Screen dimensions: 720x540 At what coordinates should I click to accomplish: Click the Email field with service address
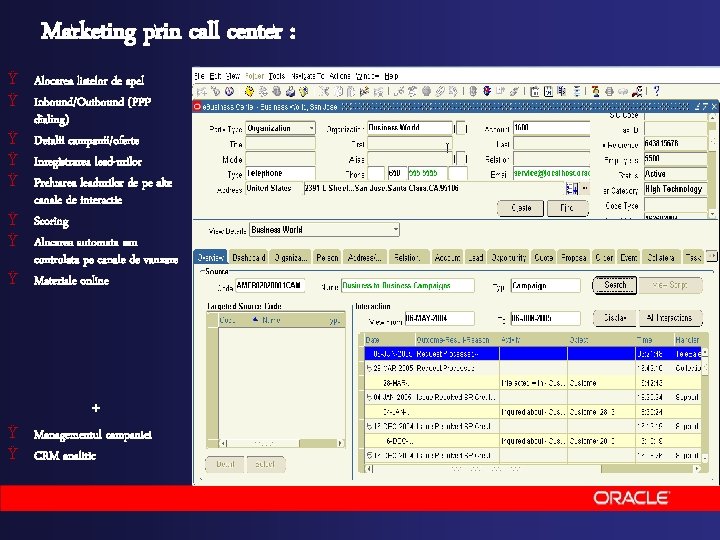551,174
